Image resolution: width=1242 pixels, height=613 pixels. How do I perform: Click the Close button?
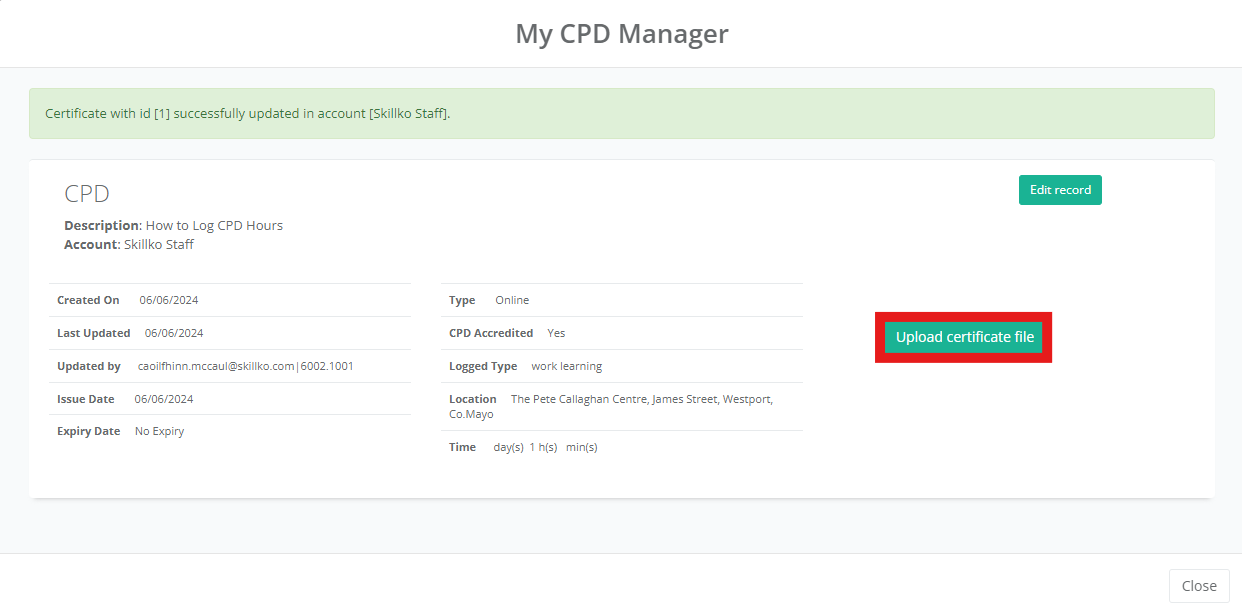[1199, 585]
